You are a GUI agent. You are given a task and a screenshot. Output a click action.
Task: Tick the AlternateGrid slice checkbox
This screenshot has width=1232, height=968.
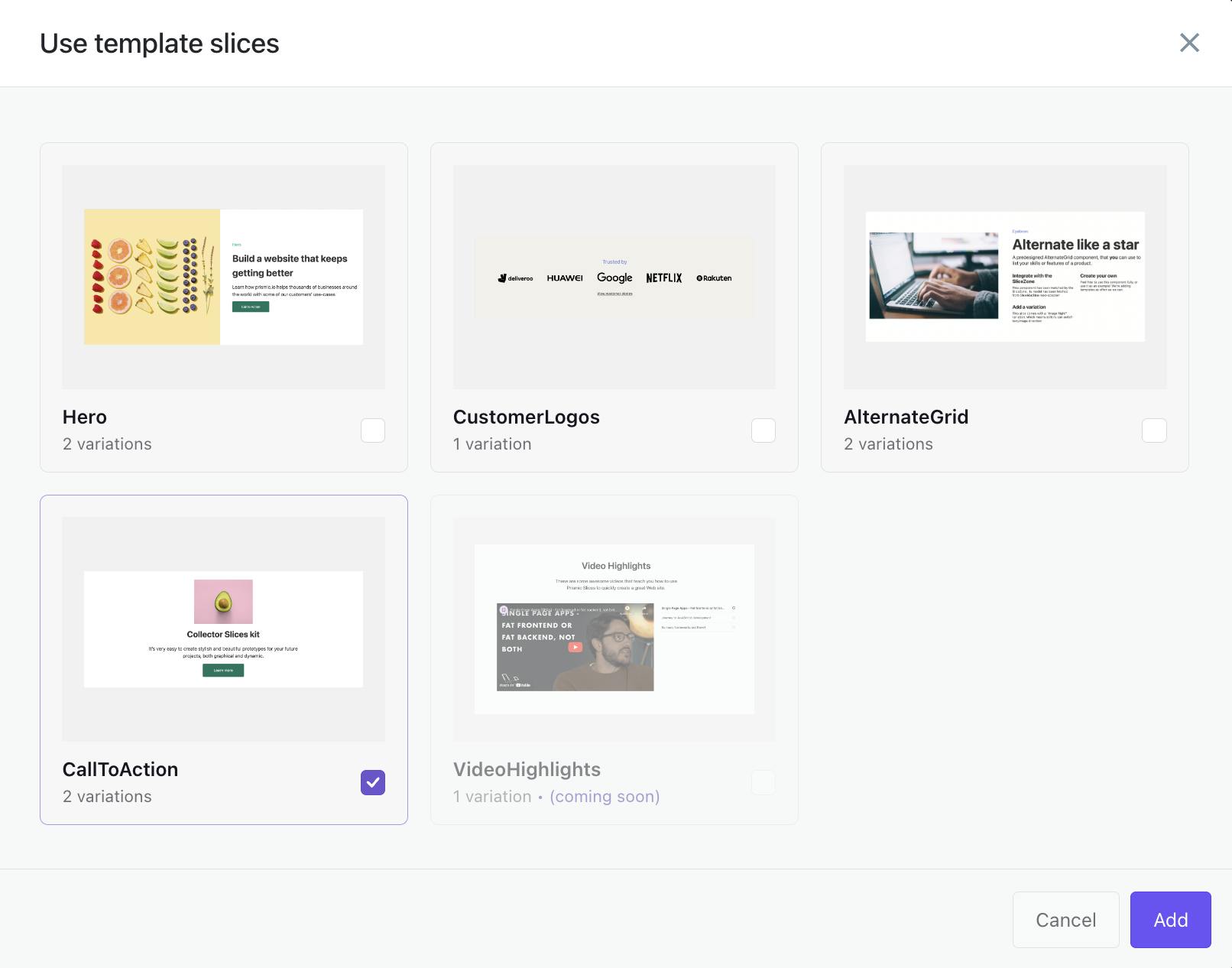point(1154,430)
